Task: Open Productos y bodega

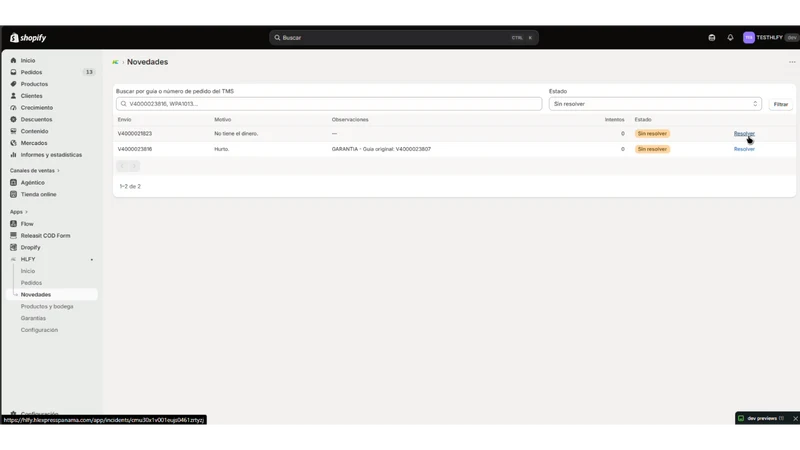Action: pyautogui.click(x=47, y=306)
